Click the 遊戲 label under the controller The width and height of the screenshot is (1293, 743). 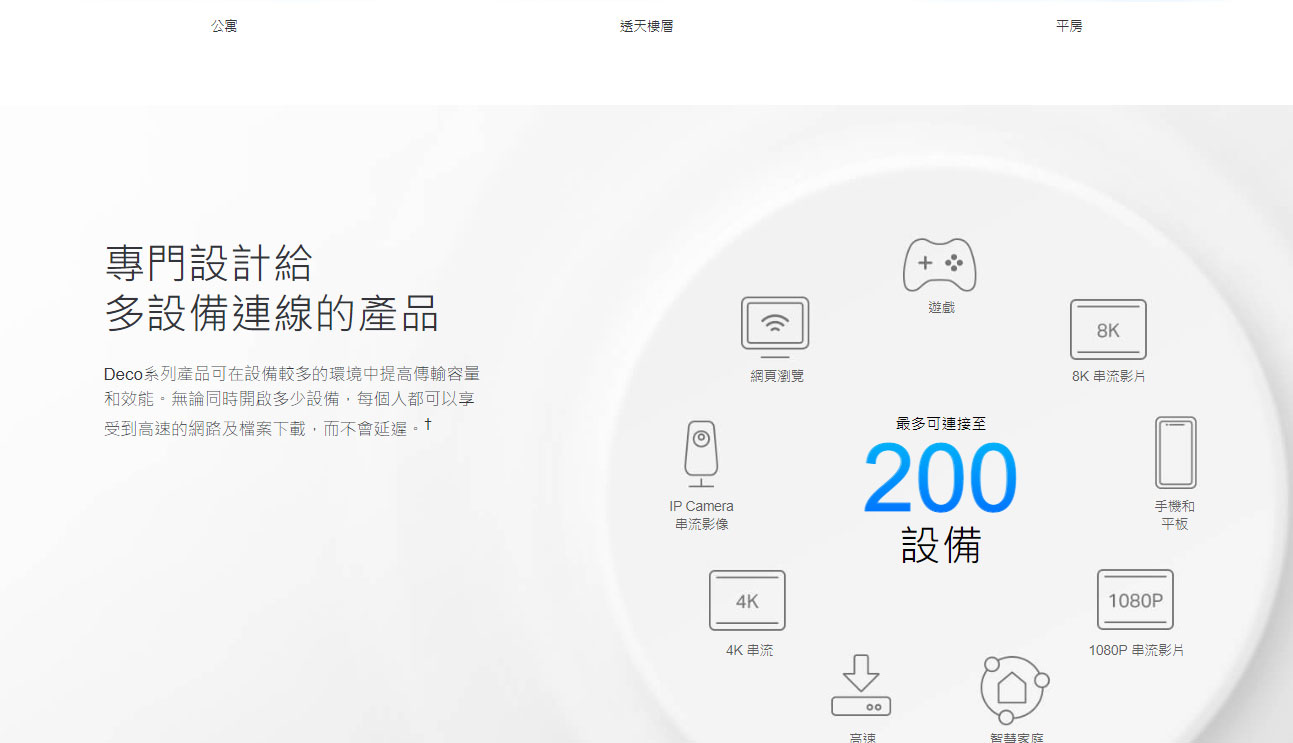[941, 308]
